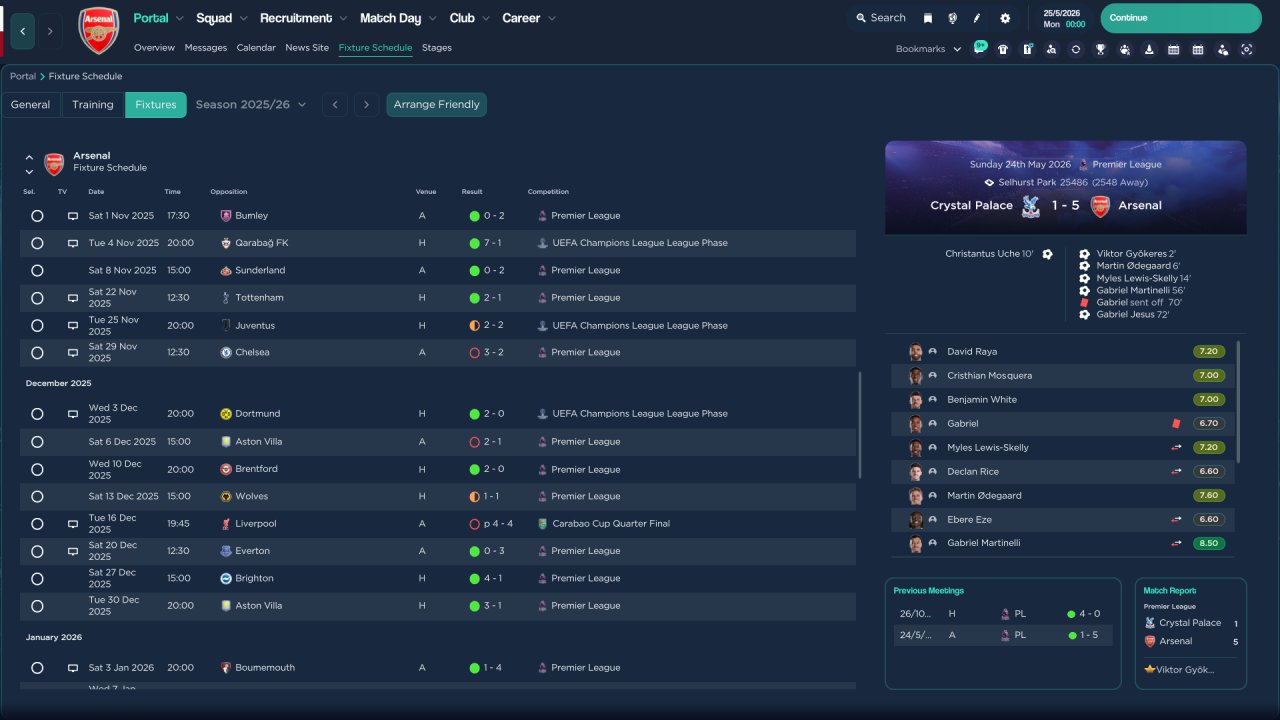Click the goal icon next to Christantus Uche
Viewport: 1280px width, 720px height.
(1047, 254)
